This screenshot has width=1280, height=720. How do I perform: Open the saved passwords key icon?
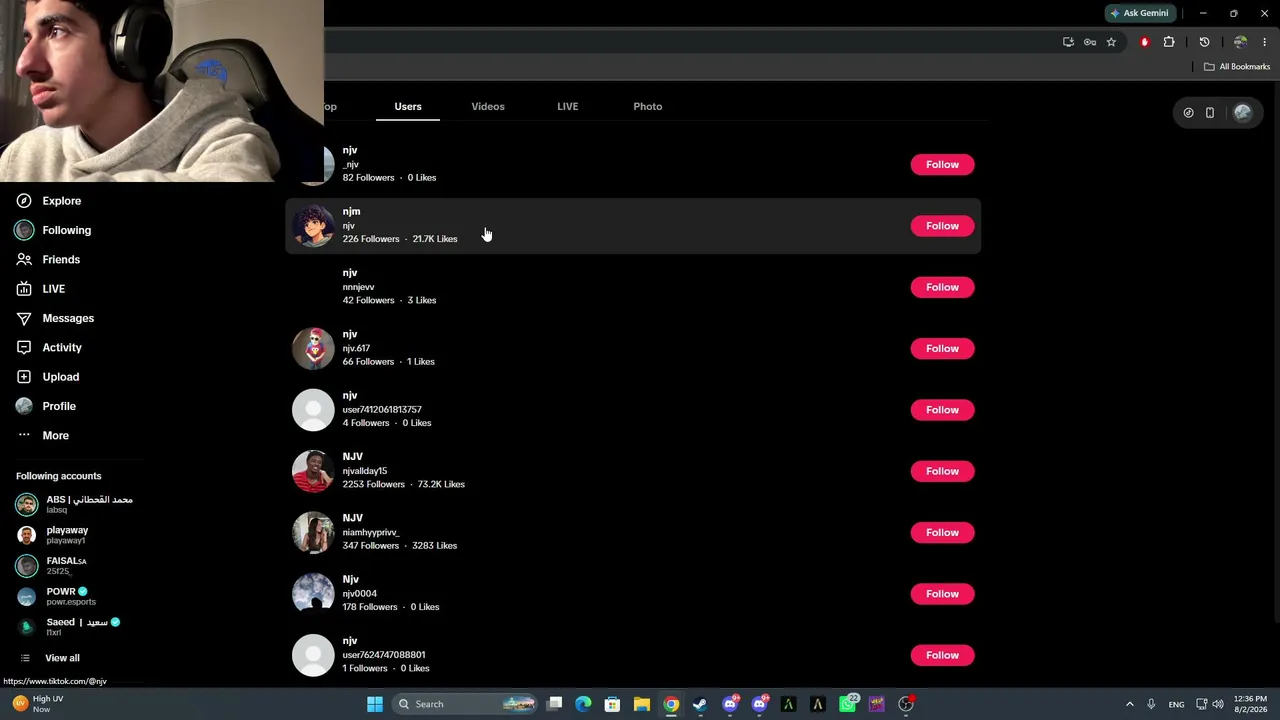[x=1090, y=42]
